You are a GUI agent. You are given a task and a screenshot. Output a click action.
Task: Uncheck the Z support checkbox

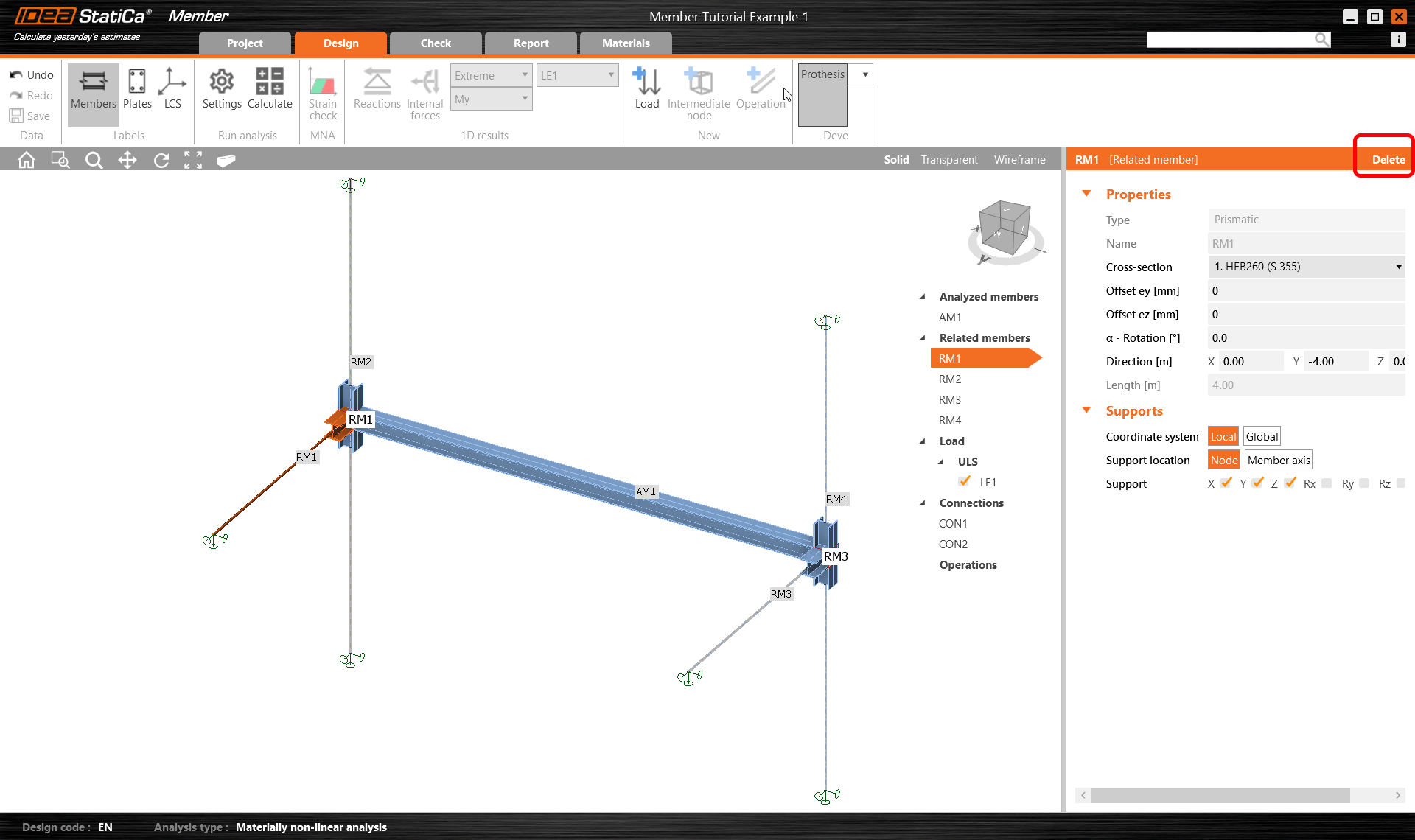[x=1290, y=483]
